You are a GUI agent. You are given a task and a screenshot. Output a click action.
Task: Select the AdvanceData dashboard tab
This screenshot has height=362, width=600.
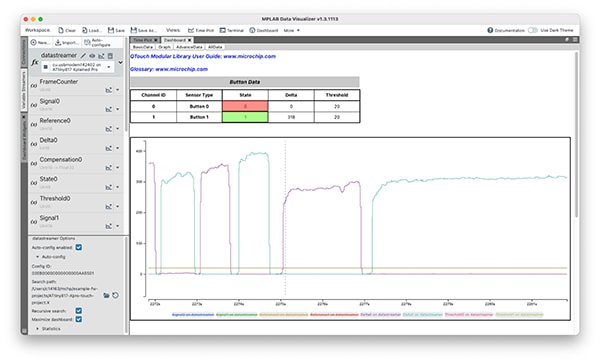click(x=189, y=47)
